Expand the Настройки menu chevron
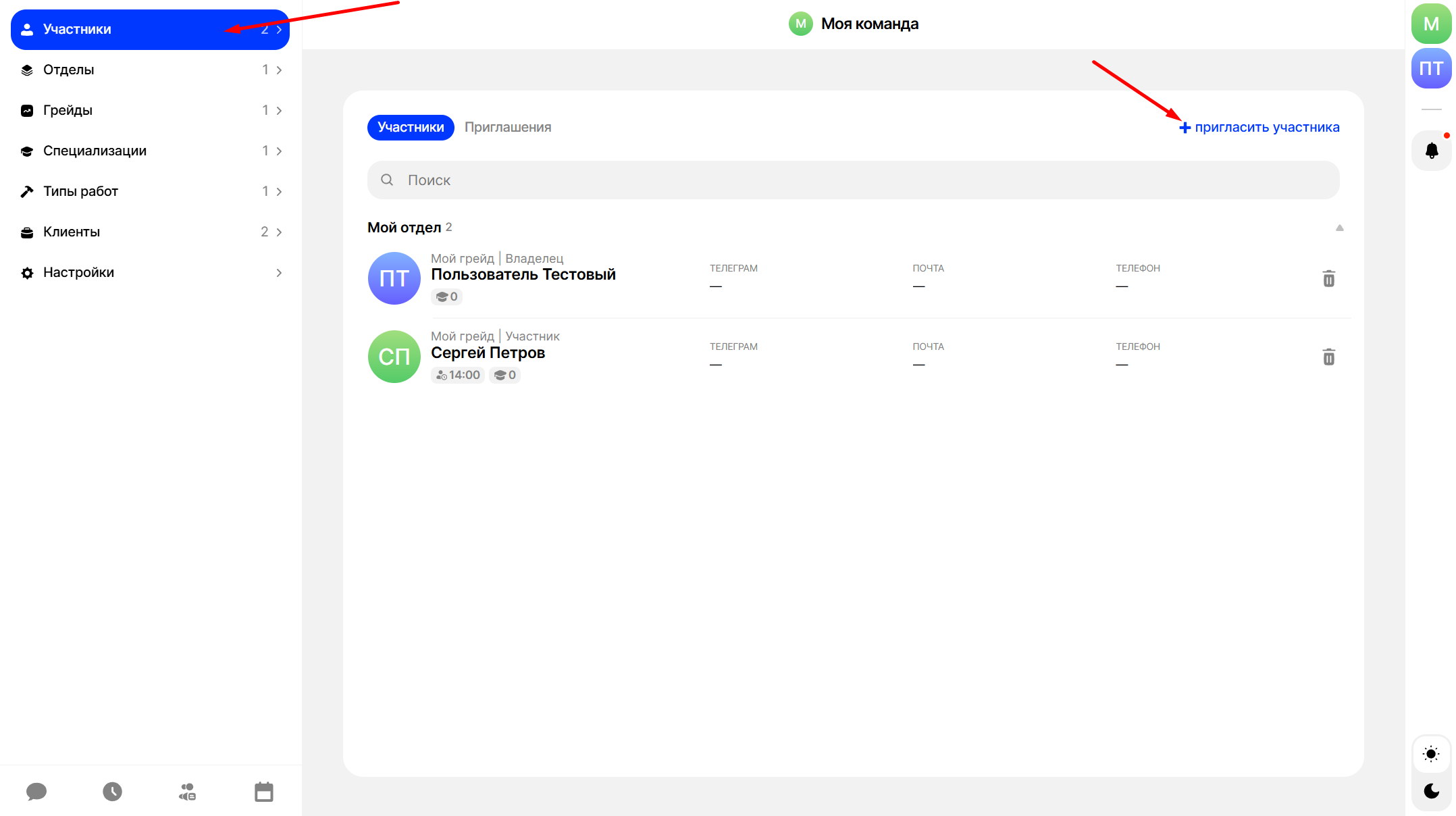The width and height of the screenshot is (1456, 816). click(x=279, y=273)
